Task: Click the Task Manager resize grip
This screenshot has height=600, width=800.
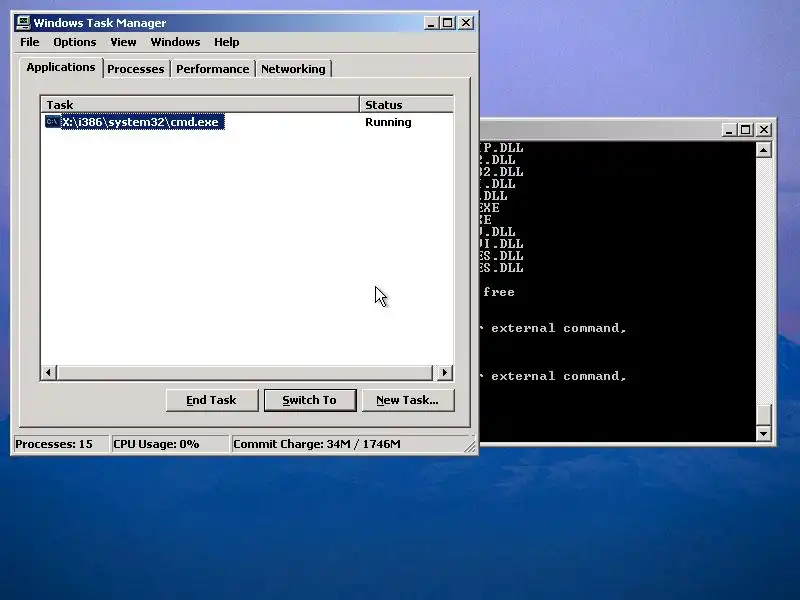Action: click(x=470, y=446)
